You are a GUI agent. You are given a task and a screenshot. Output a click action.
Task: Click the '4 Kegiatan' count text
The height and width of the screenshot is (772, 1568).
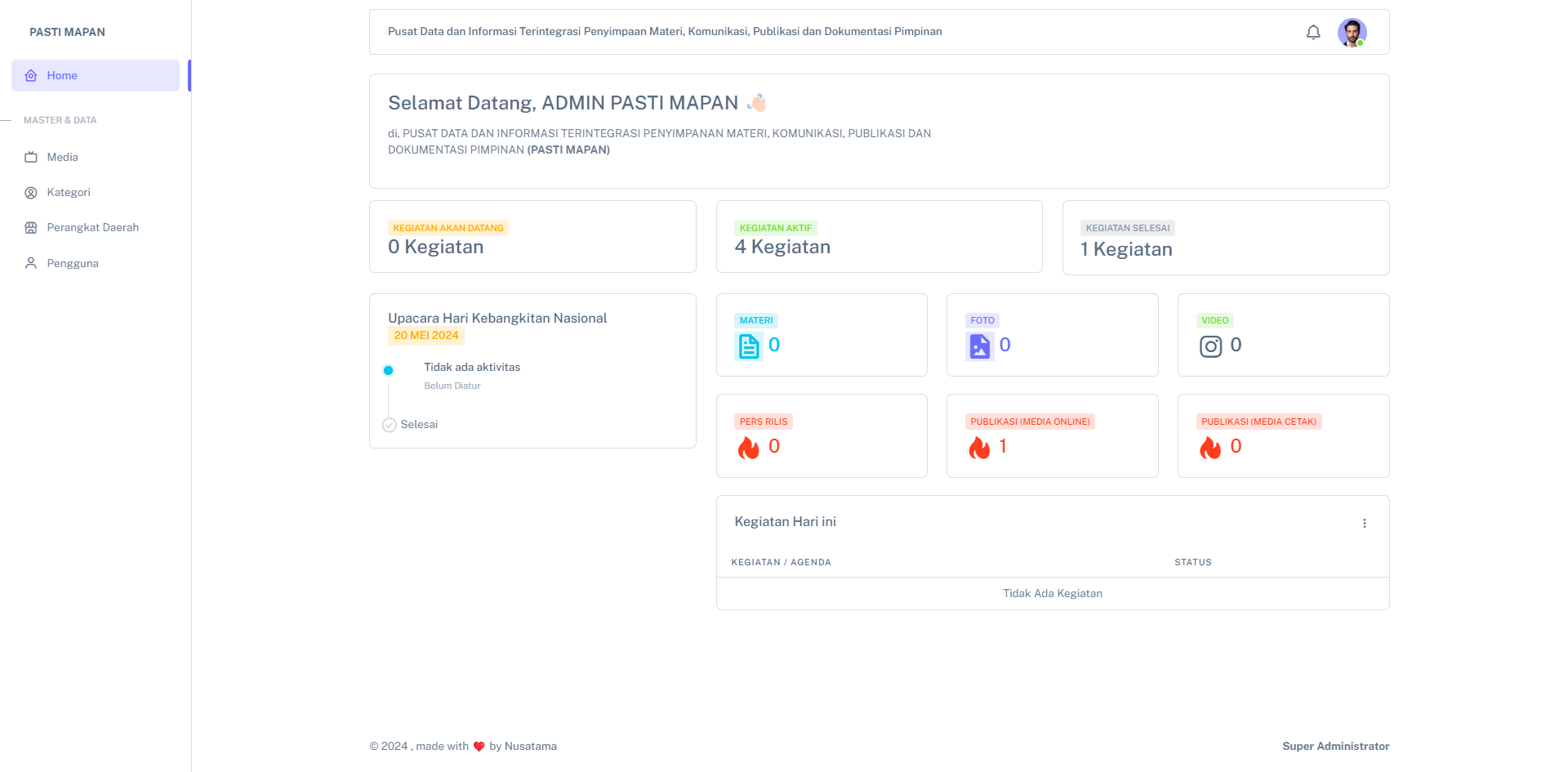(x=782, y=247)
